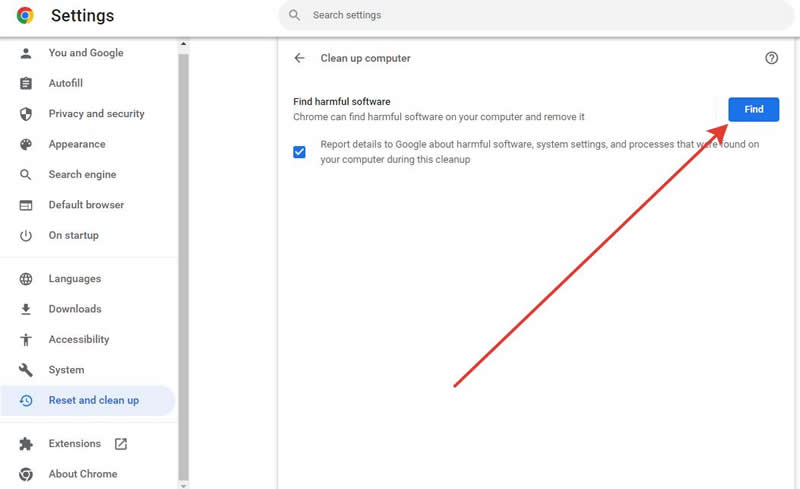
Task: Click the Extensions puzzle piece icon
Action: point(26,444)
